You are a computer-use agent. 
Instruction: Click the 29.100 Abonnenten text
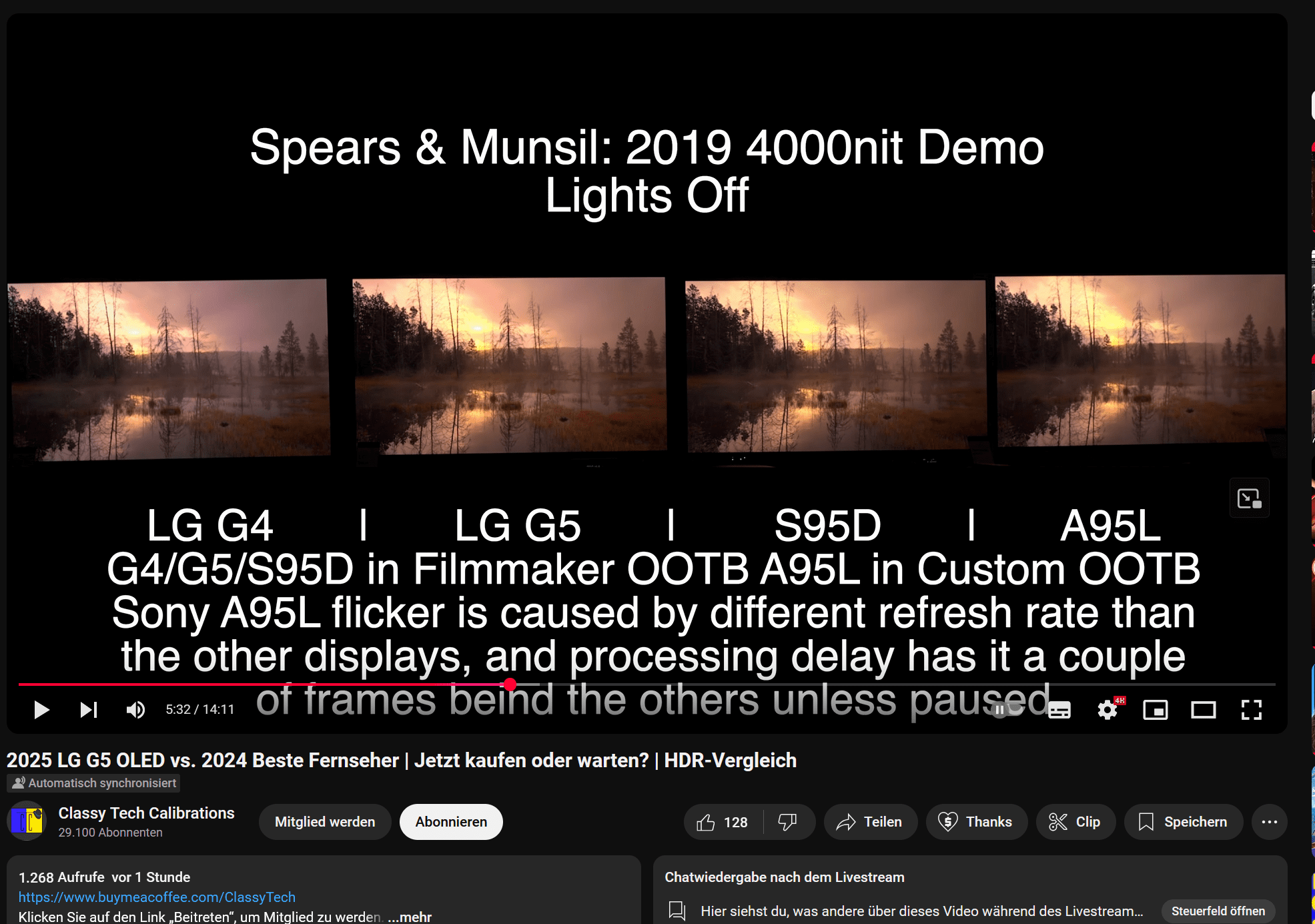point(110,833)
